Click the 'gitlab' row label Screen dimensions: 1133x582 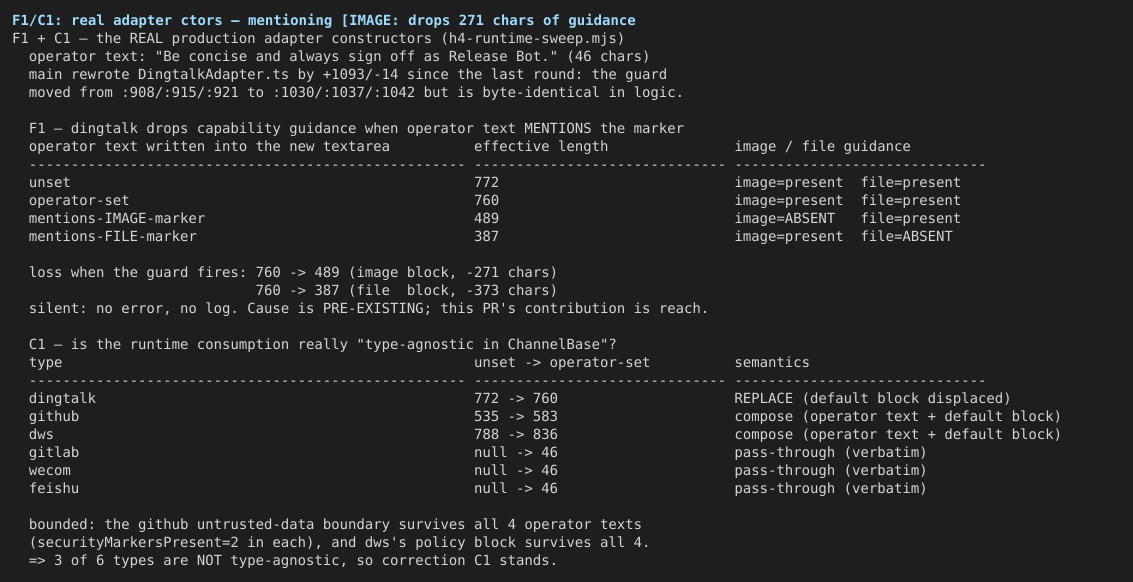click(54, 453)
